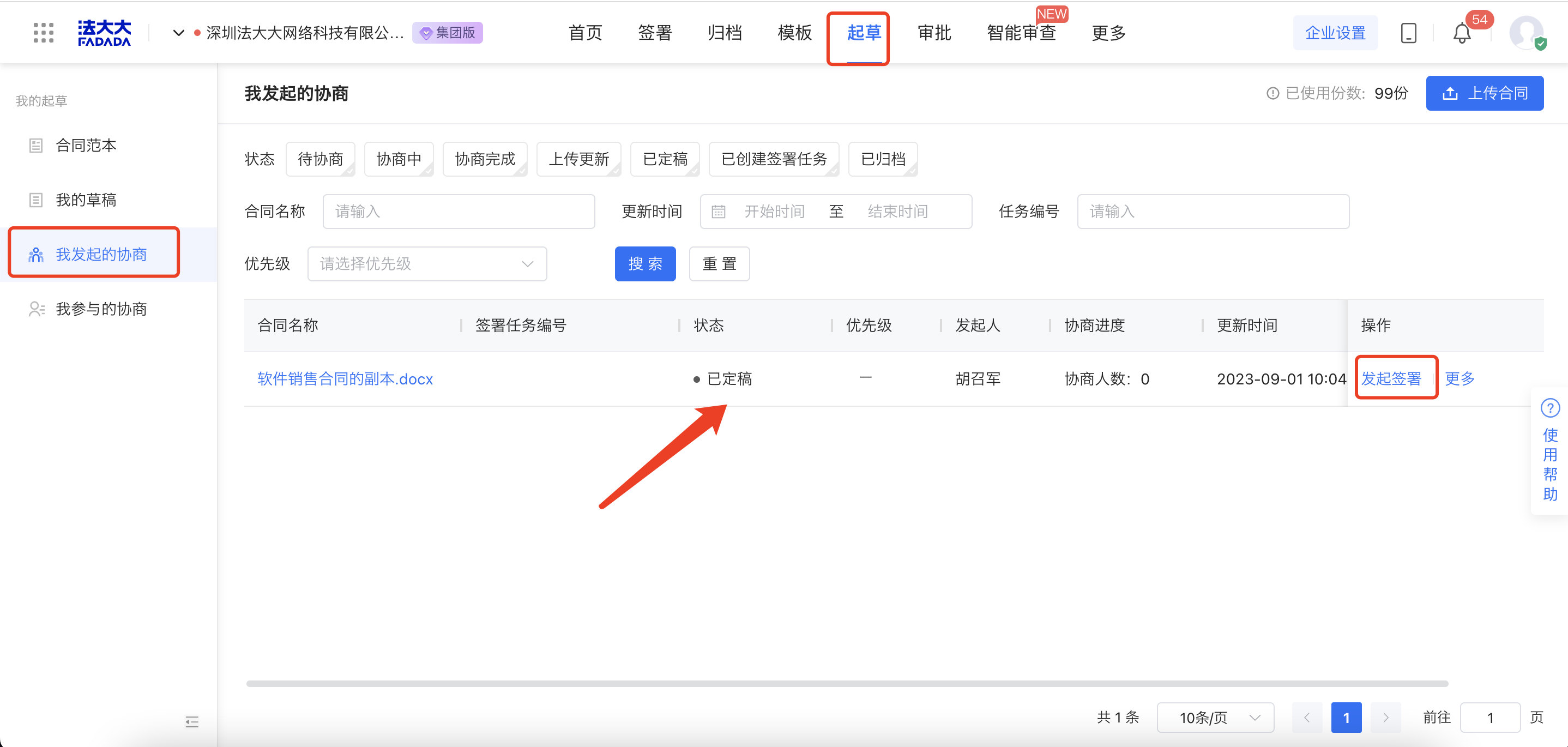Expand the company switcher chevron
The width and height of the screenshot is (1568, 747).
[x=178, y=33]
